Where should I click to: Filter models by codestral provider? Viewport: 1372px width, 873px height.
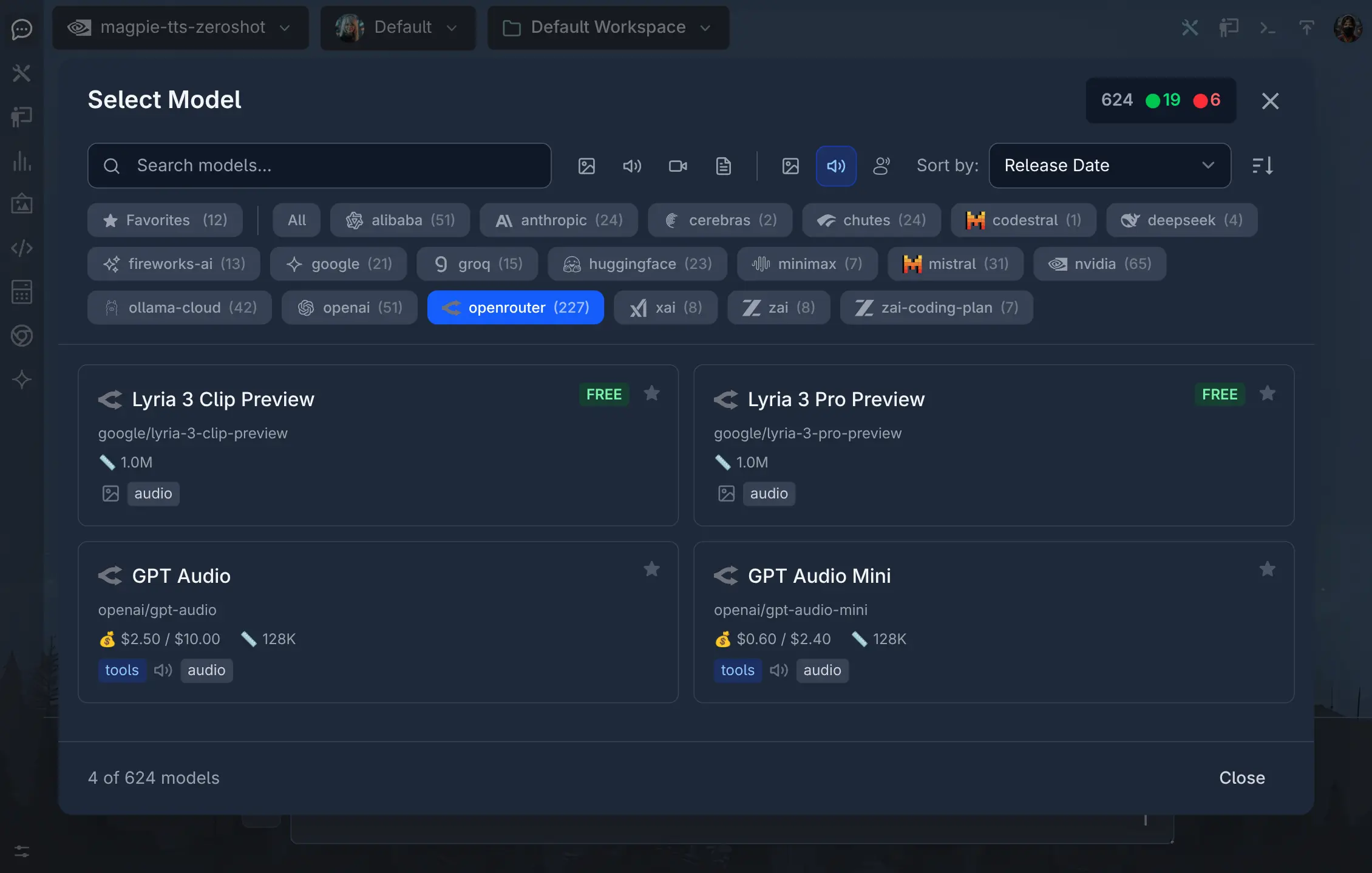[x=1024, y=220]
